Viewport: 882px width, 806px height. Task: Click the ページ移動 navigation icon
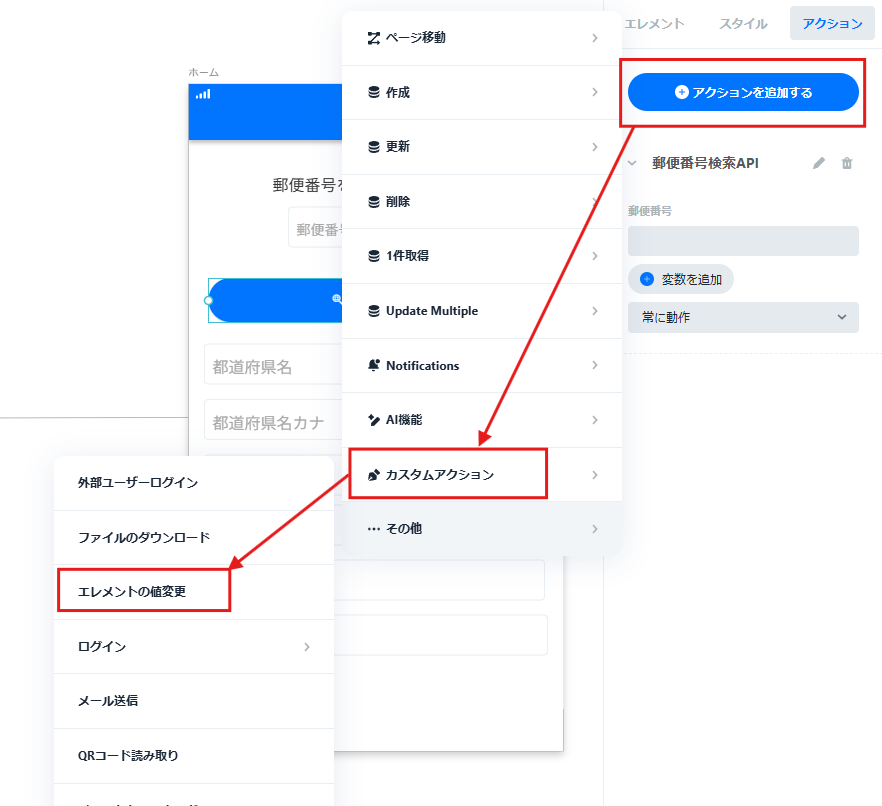(374, 38)
